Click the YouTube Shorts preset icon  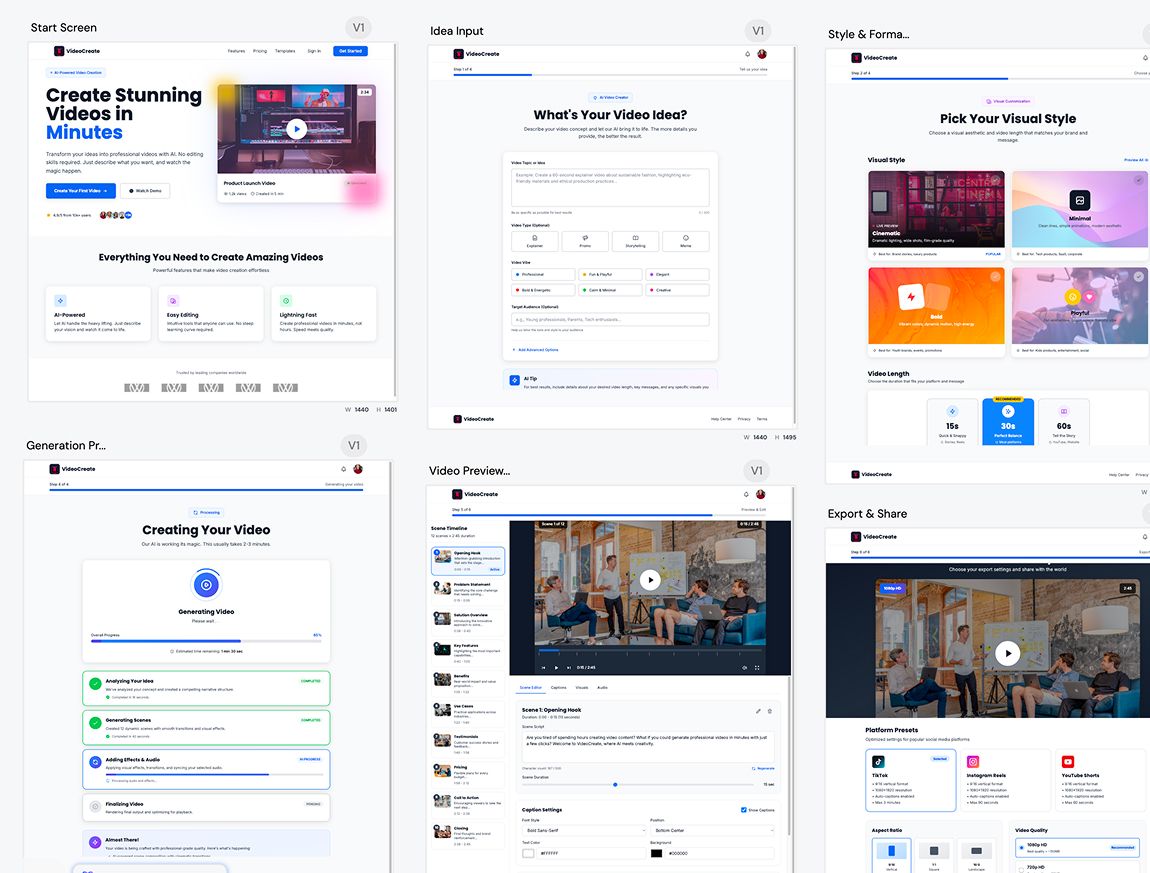[1068, 762]
